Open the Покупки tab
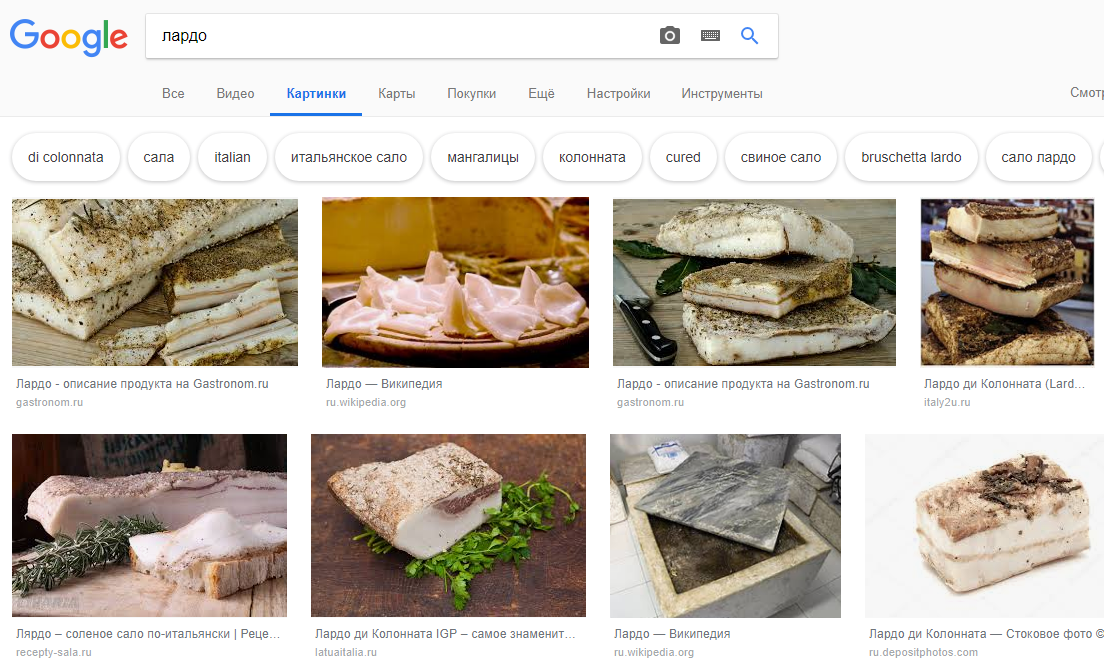 tap(472, 94)
